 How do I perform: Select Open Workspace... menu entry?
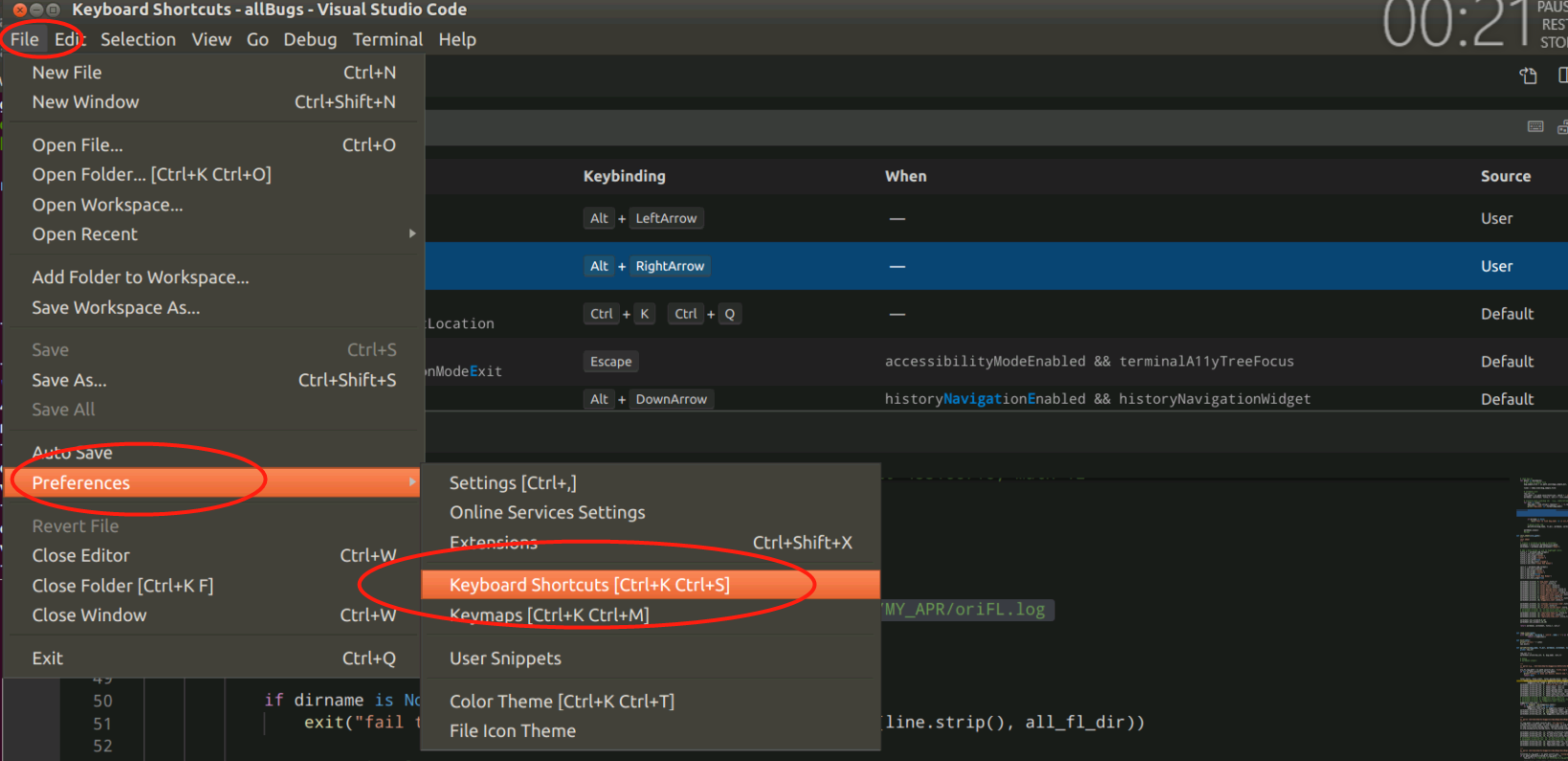click(x=214, y=205)
